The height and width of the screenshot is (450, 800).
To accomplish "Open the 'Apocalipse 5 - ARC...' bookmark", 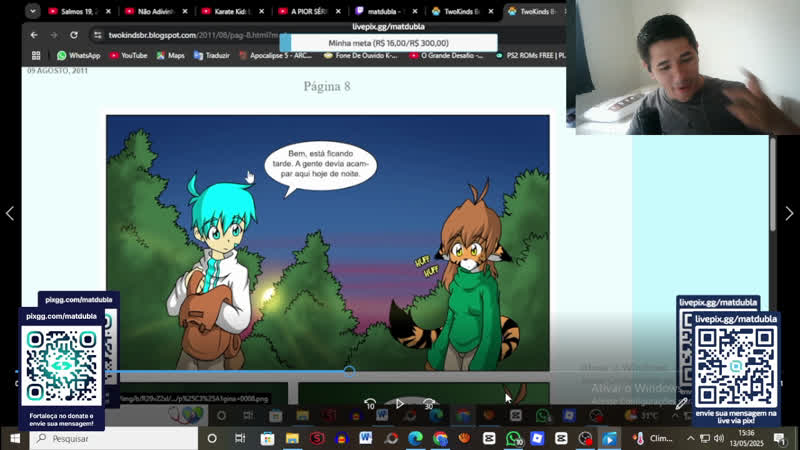I will pos(276,55).
